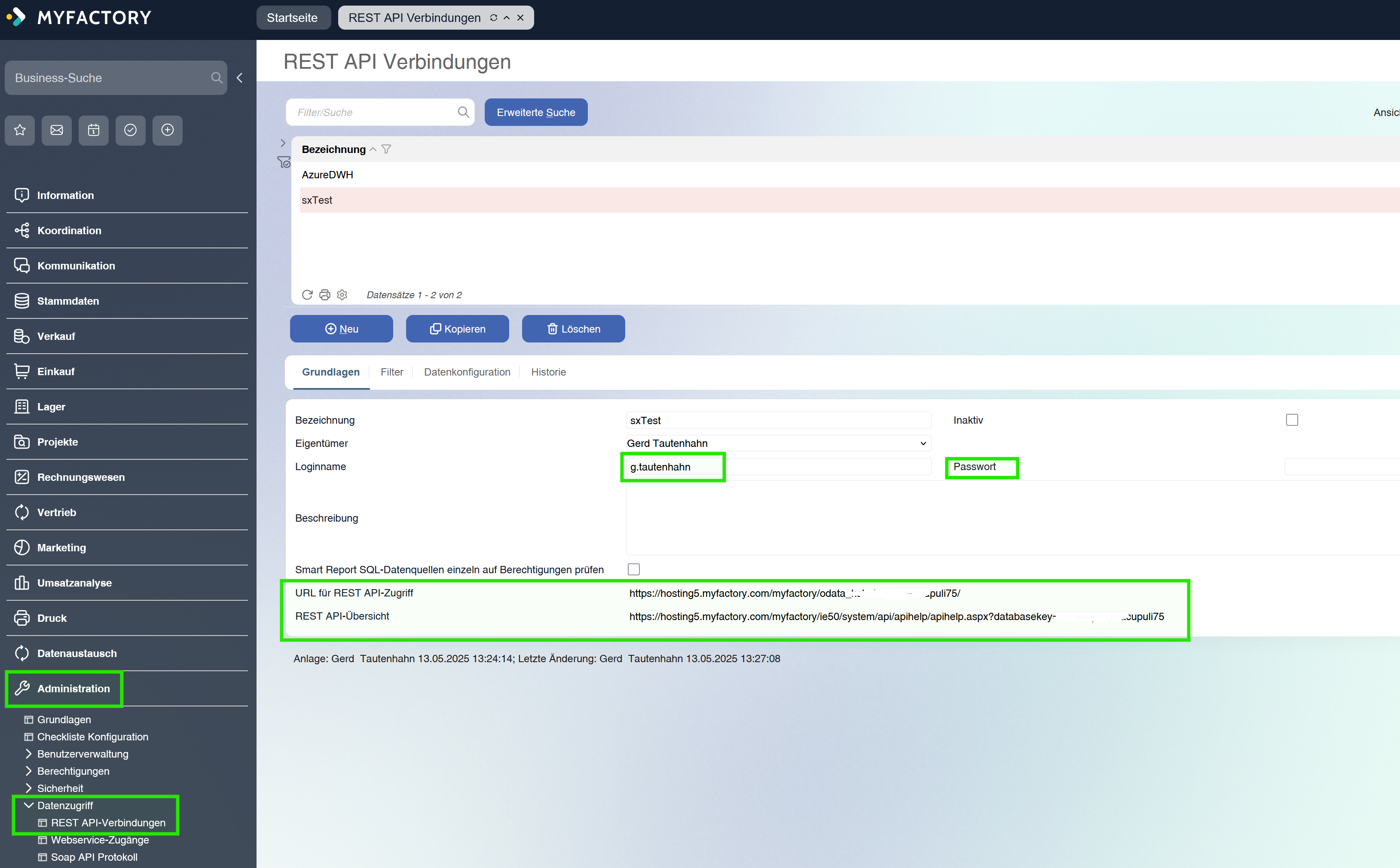Click the checkmark tasks icon
Screen dimensions: 1400x868
click(x=130, y=130)
